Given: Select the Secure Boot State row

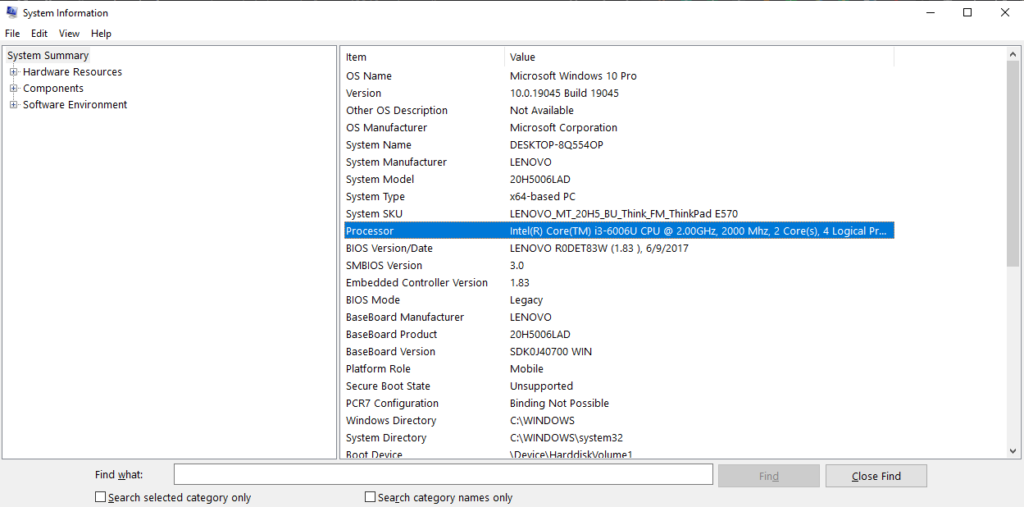Looking at the screenshot, I should 619,386.
